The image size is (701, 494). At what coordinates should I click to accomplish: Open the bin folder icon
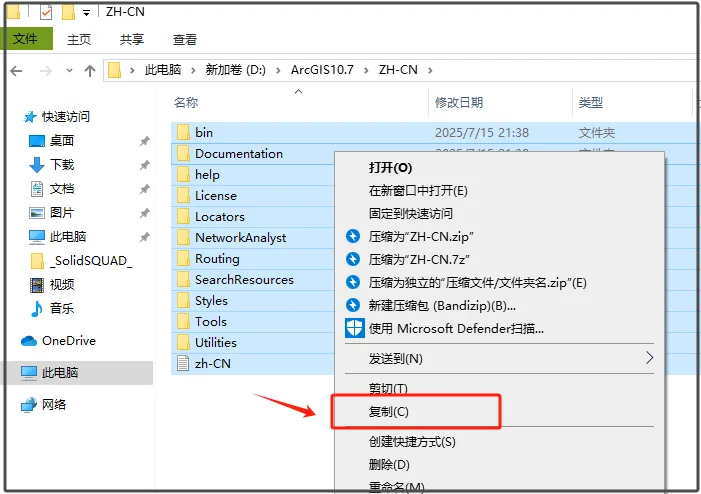coord(183,132)
